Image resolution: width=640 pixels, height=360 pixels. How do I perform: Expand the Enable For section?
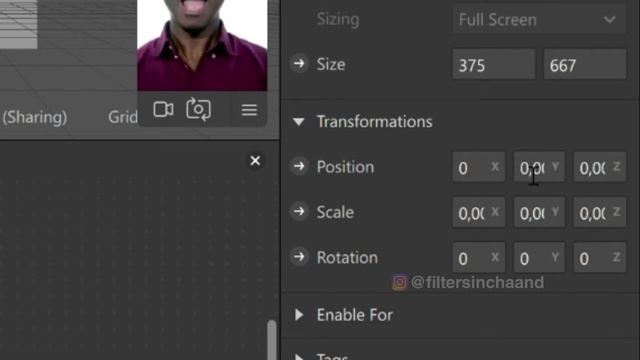tap(299, 315)
